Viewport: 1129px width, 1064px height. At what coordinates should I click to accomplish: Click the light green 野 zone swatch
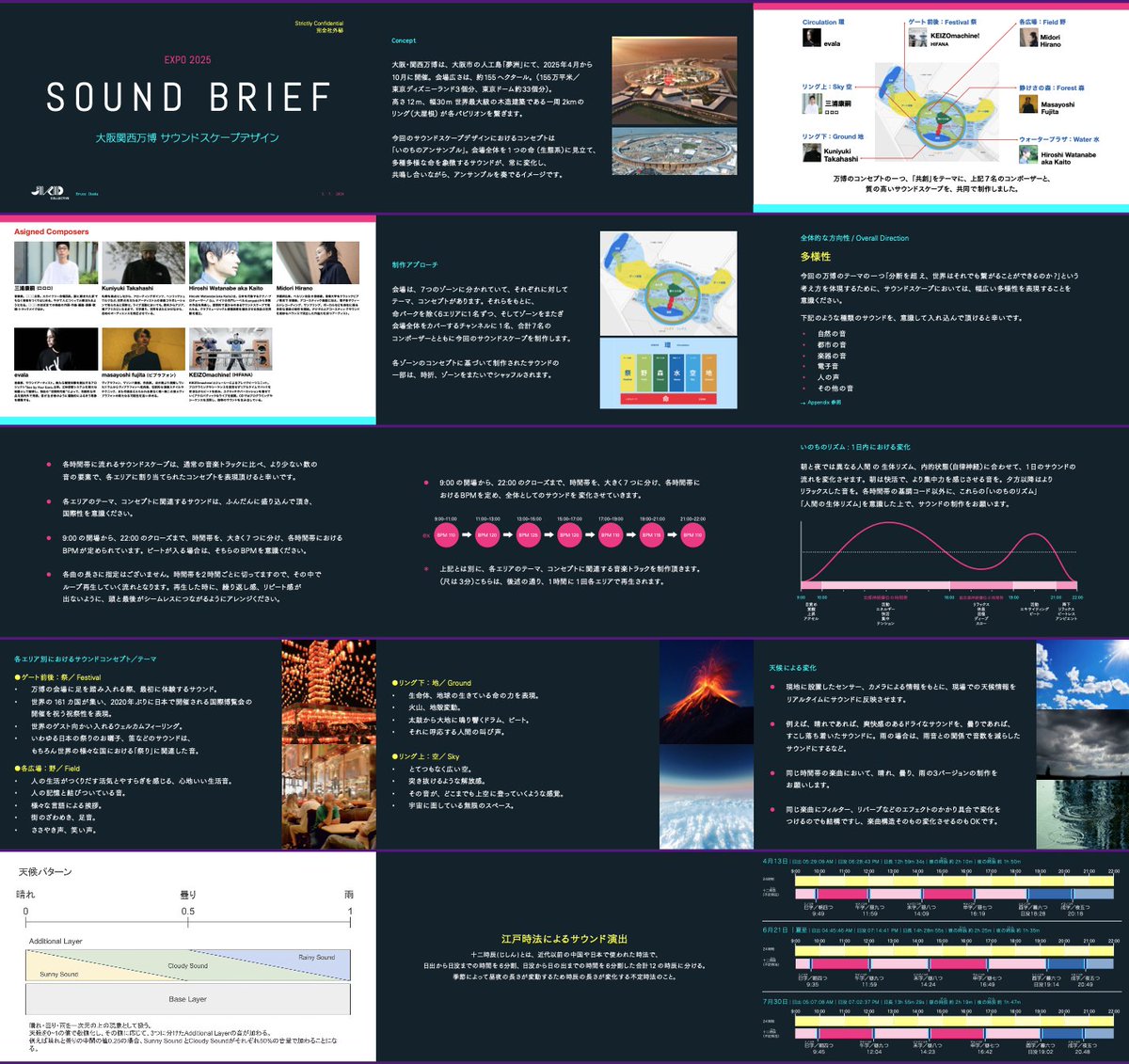(644, 372)
